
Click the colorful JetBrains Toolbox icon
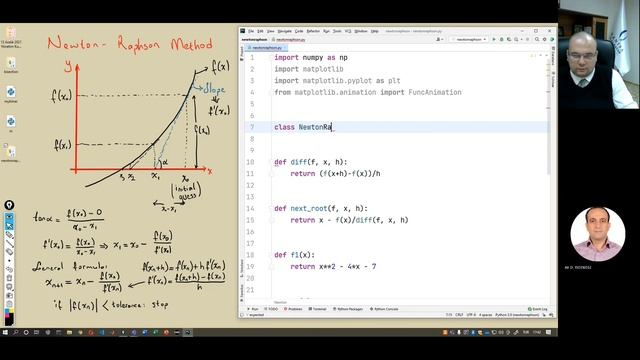click(552, 40)
